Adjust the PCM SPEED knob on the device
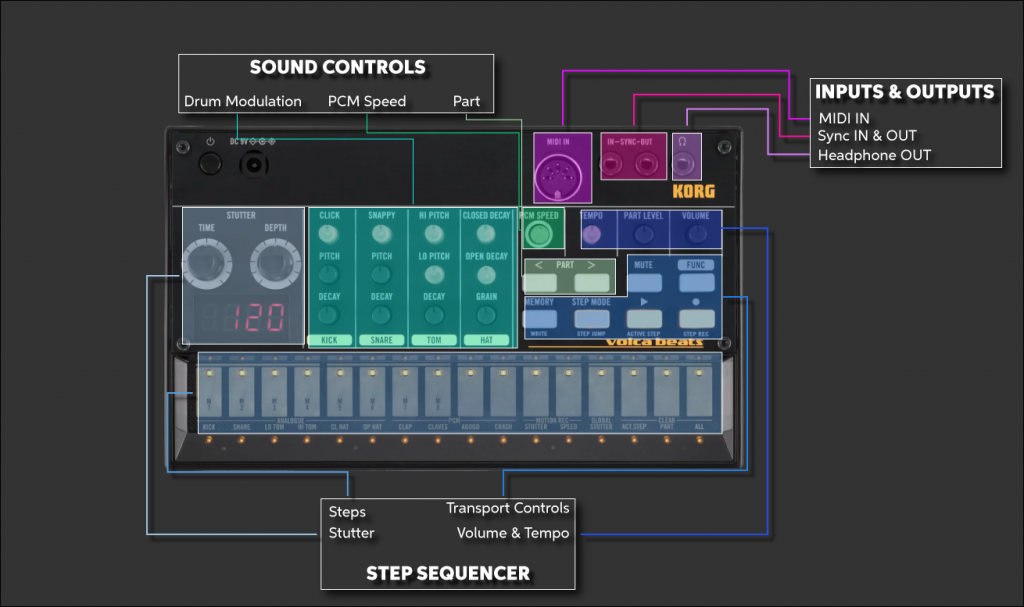Viewport: 1024px width, 607px height. [539, 234]
